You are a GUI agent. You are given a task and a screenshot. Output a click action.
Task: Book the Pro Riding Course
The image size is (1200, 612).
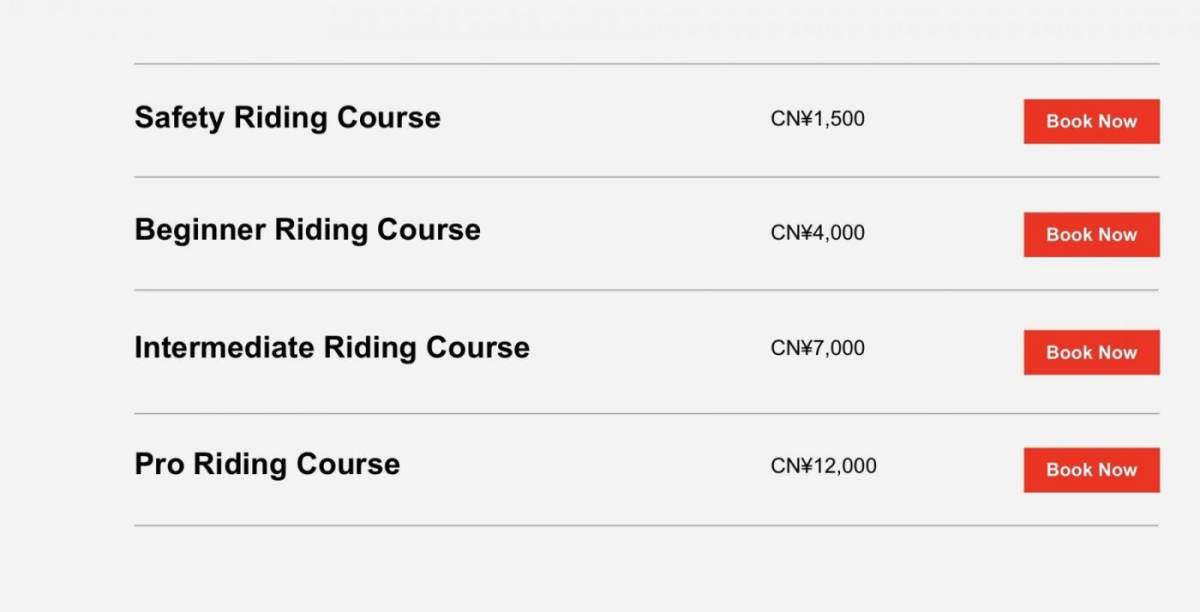[1091, 470]
